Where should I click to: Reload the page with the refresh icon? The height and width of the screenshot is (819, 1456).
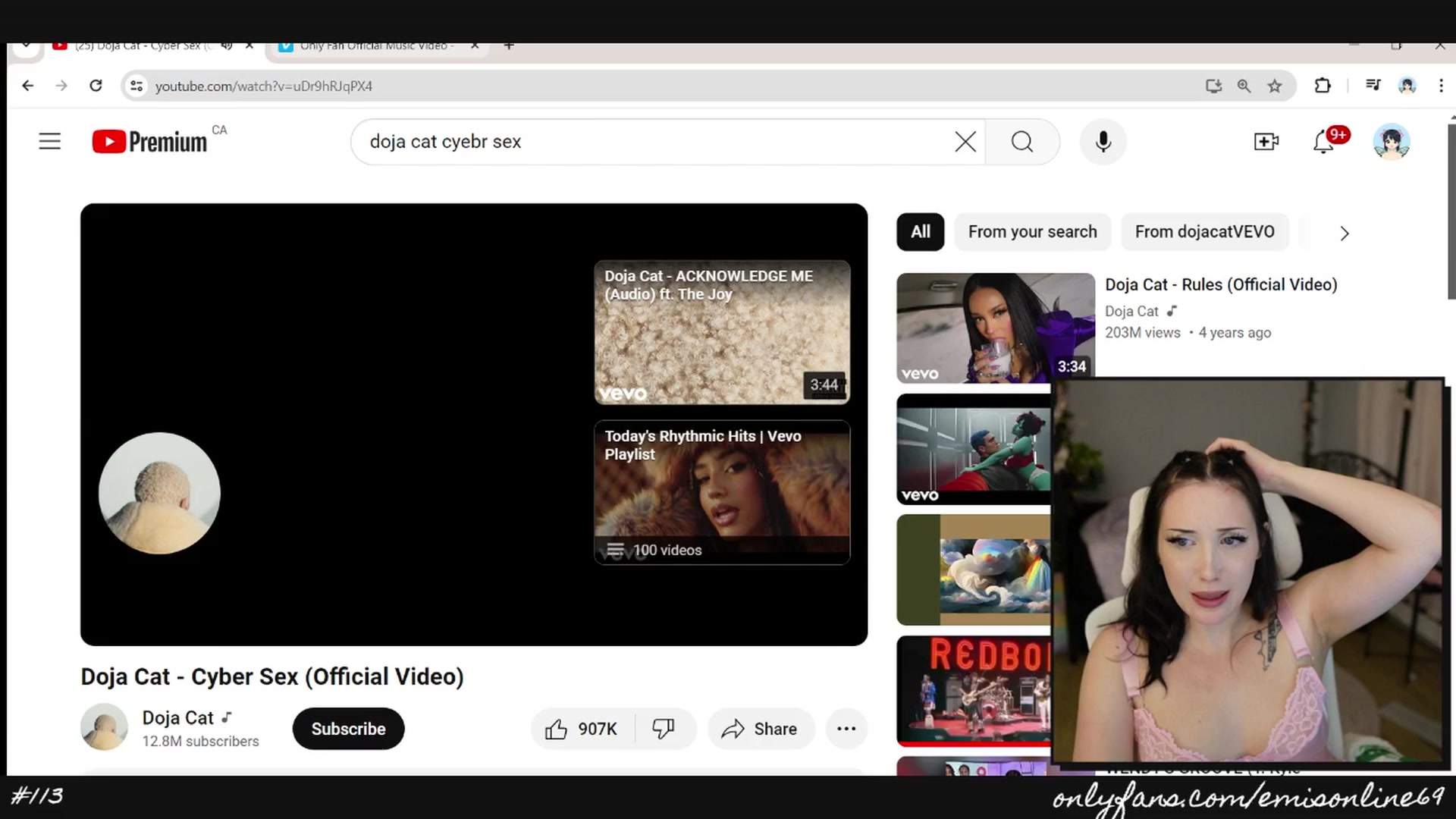click(96, 86)
